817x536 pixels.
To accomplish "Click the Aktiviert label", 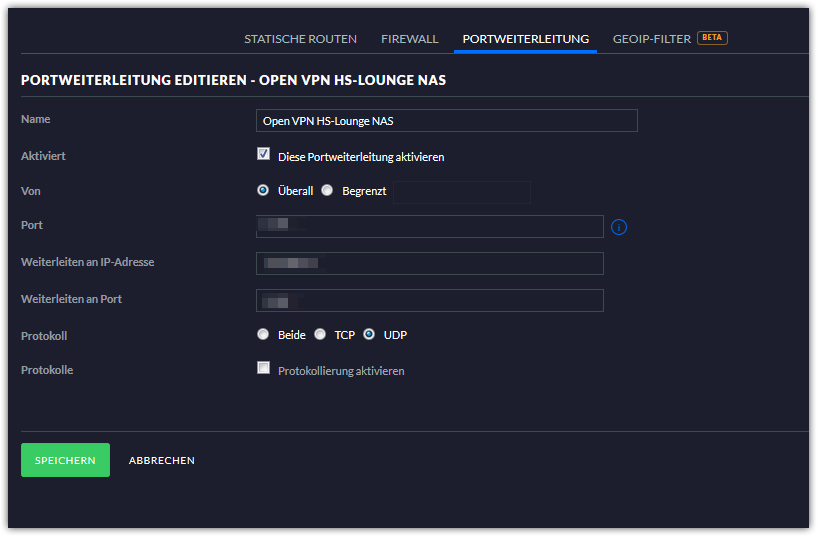I will [x=43, y=156].
